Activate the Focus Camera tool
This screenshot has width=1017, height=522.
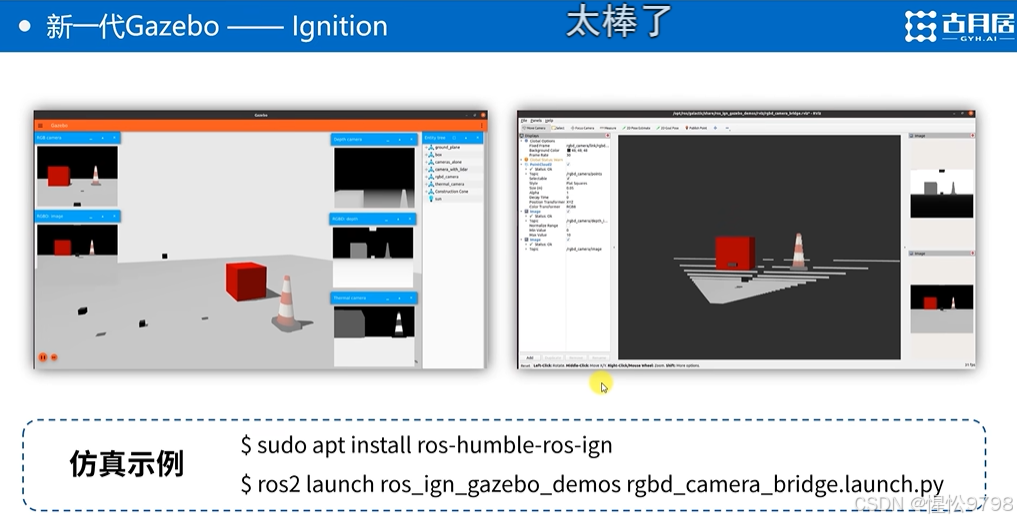point(582,128)
